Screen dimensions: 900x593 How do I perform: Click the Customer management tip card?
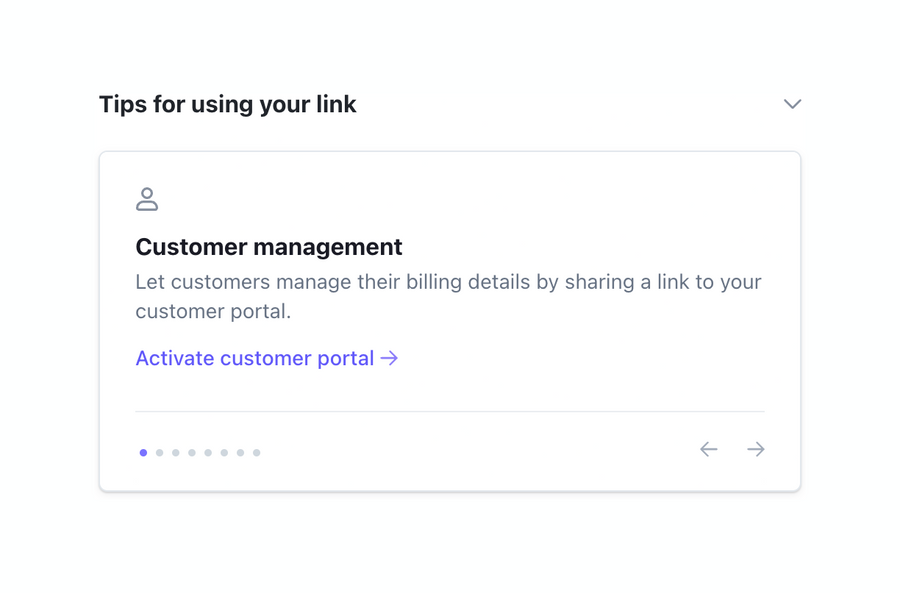click(449, 320)
